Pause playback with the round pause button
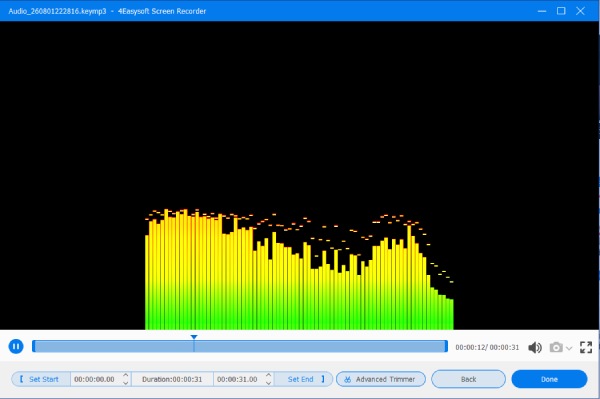 coord(16,347)
